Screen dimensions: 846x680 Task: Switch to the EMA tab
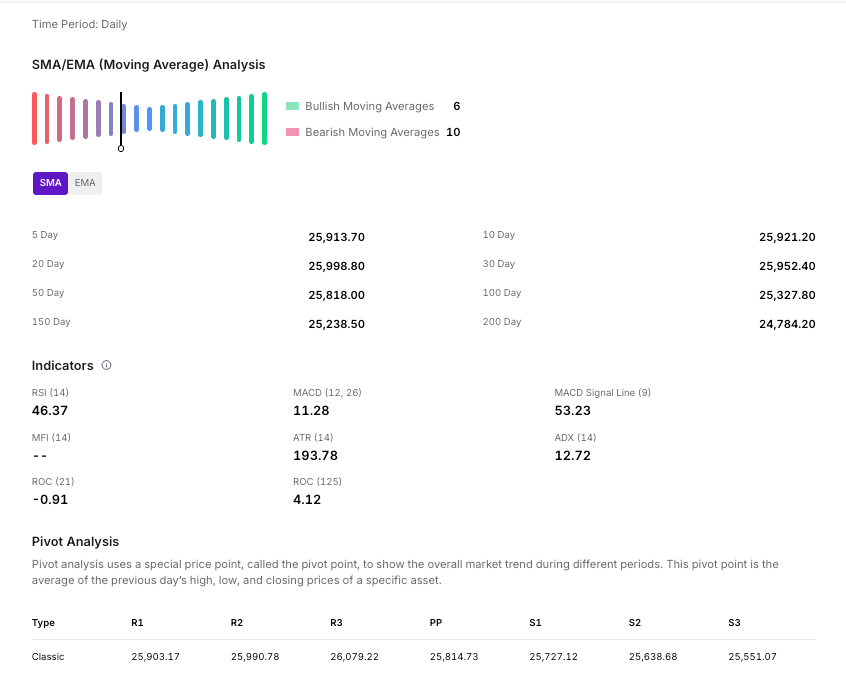[x=85, y=183]
